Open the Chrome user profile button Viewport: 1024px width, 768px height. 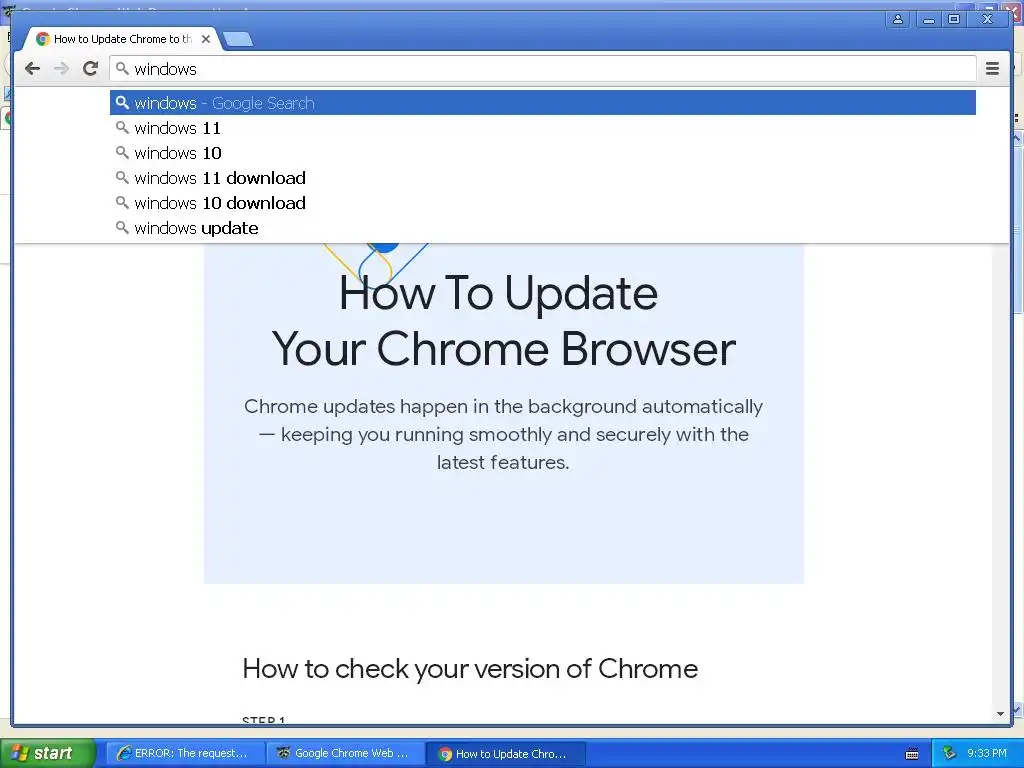[898, 20]
